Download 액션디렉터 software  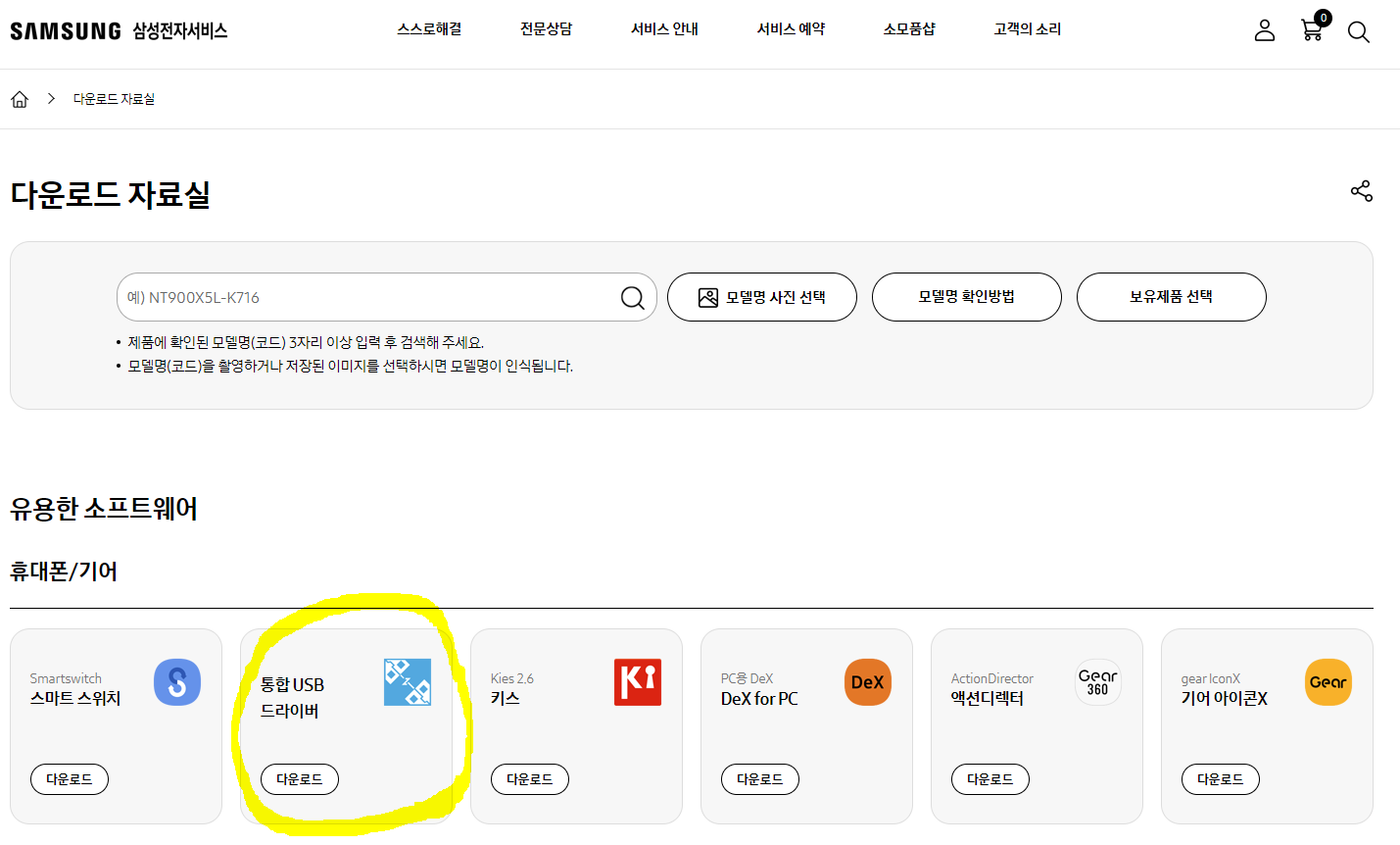(x=990, y=779)
